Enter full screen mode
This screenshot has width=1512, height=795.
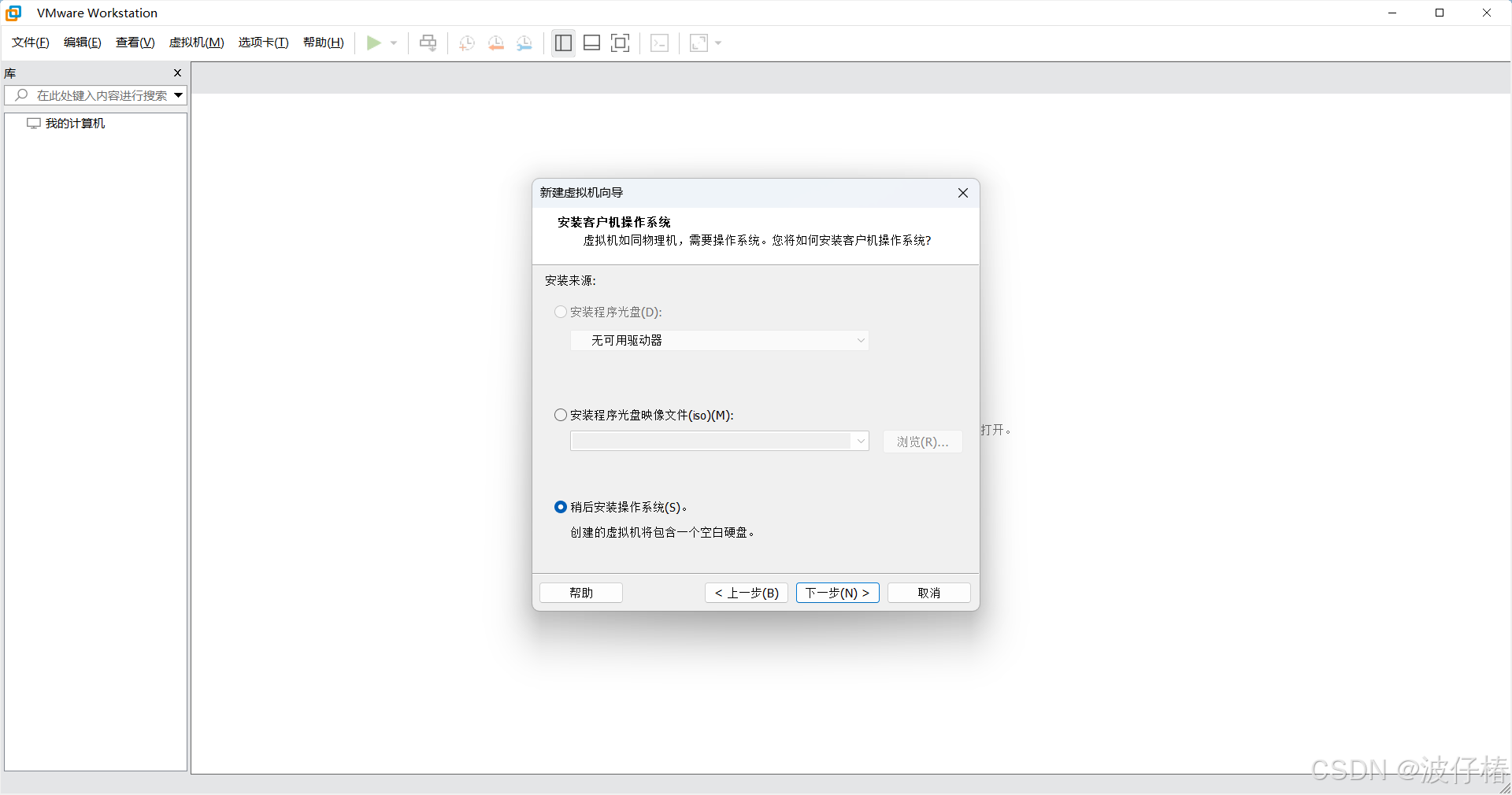(x=621, y=43)
